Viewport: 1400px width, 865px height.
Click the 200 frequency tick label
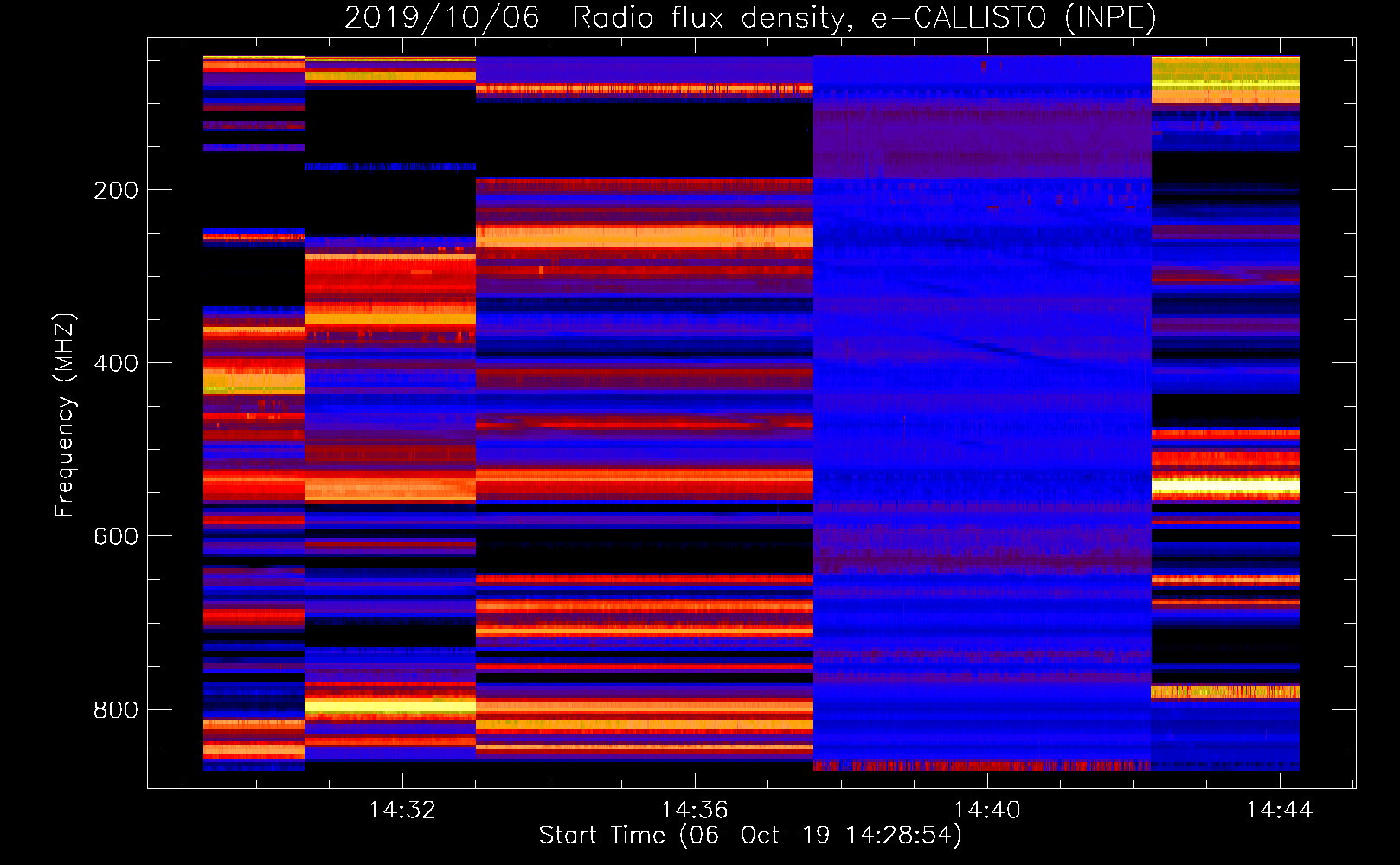pyautogui.click(x=115, y=190)
